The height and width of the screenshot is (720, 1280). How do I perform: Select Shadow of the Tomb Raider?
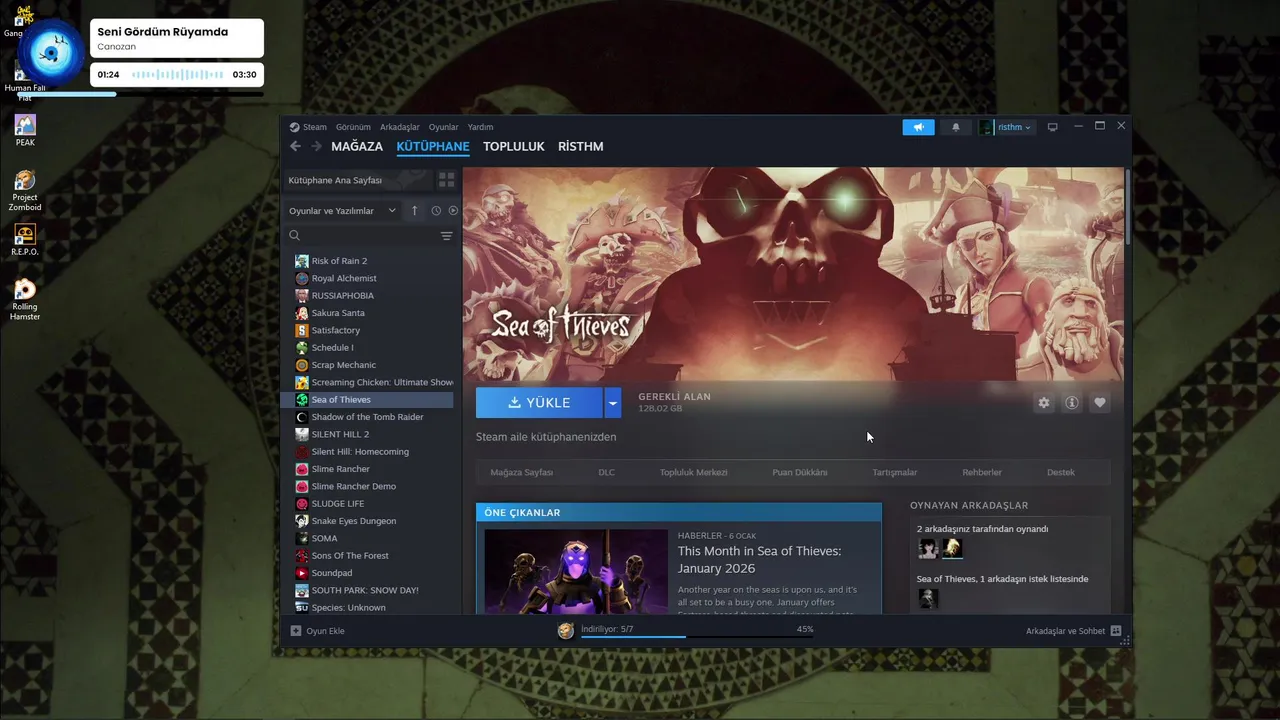(x=367, y=417)
